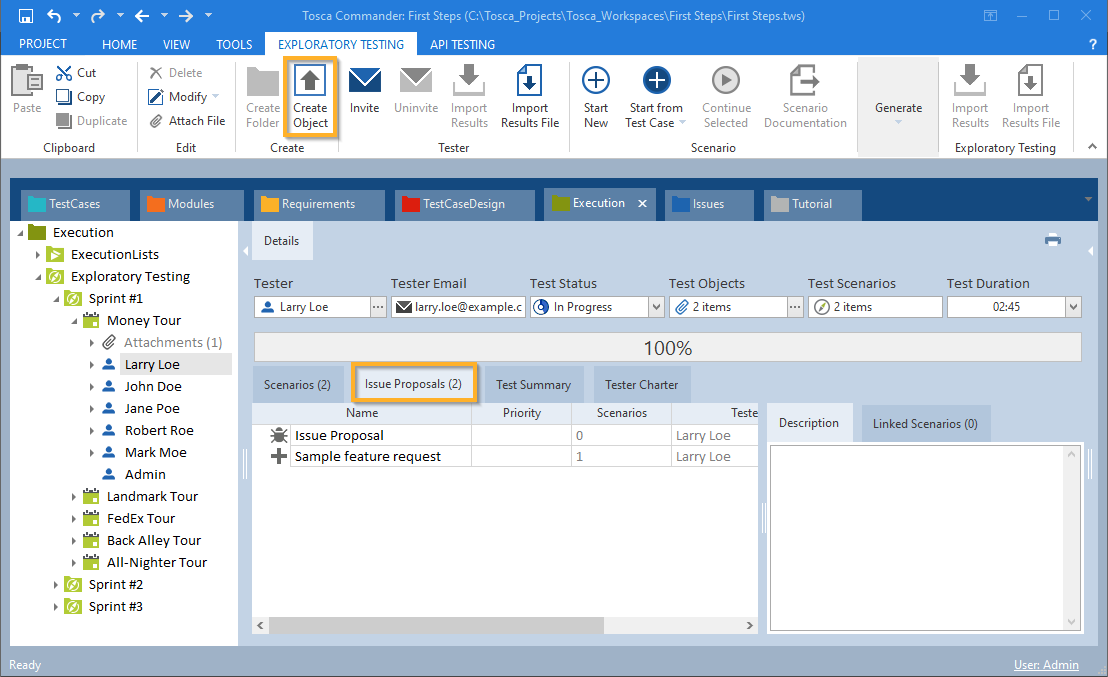The width and height of the screenshot is (1108, 677).
Task: Click the Attach File paperclip icon
Action: click(x=156, y=121)
